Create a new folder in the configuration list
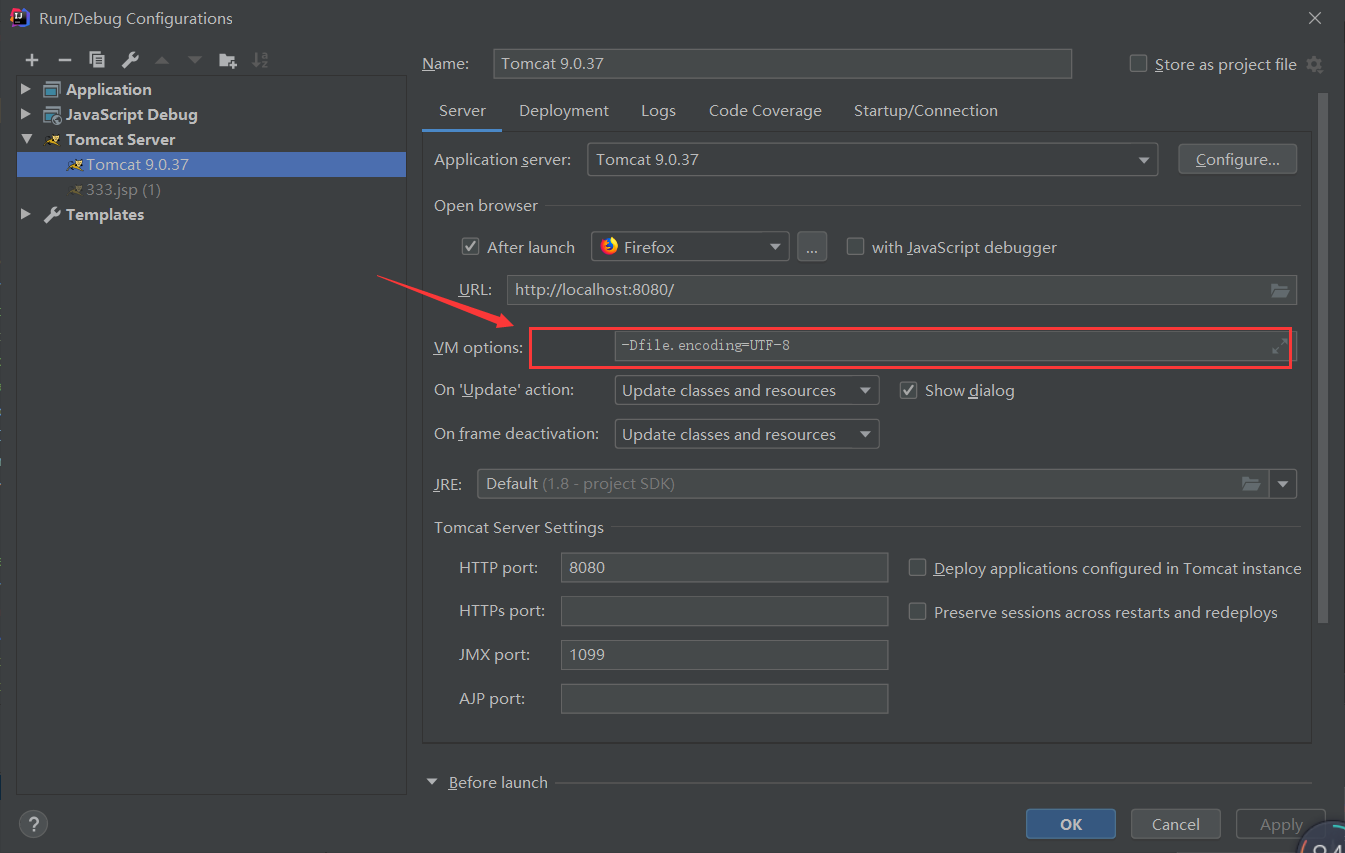 pyautogui.click(x=228, y=60)
